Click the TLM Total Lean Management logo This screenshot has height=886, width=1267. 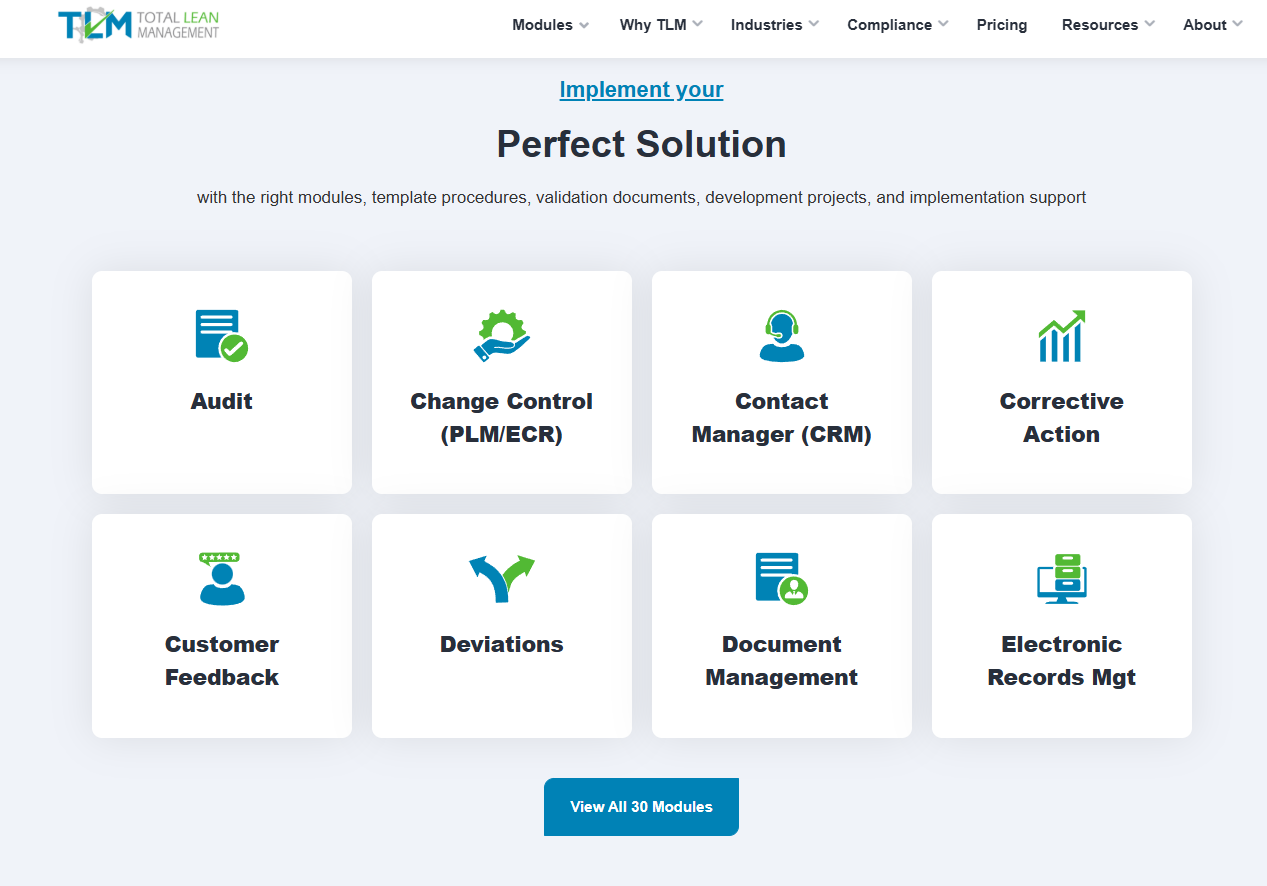pos(139,24)
